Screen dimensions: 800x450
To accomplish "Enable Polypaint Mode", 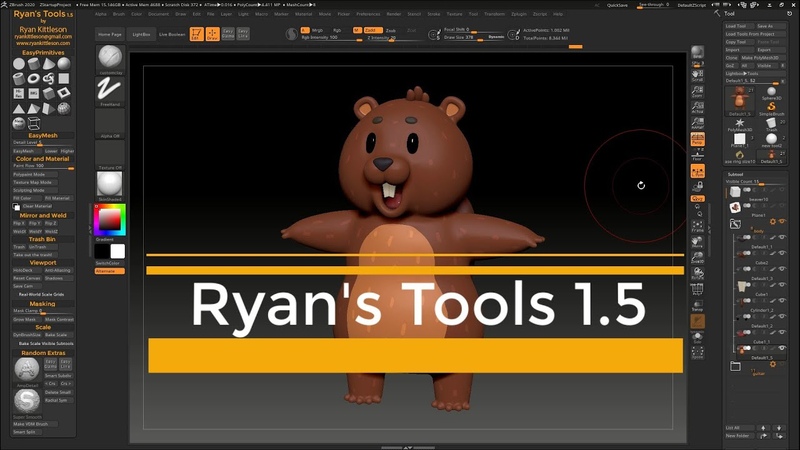I will pos(35,174).
